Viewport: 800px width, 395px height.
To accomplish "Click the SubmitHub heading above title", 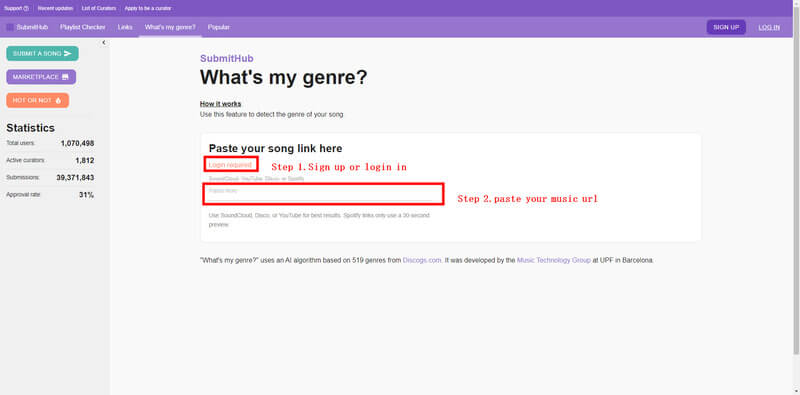I will coord(227,59).
